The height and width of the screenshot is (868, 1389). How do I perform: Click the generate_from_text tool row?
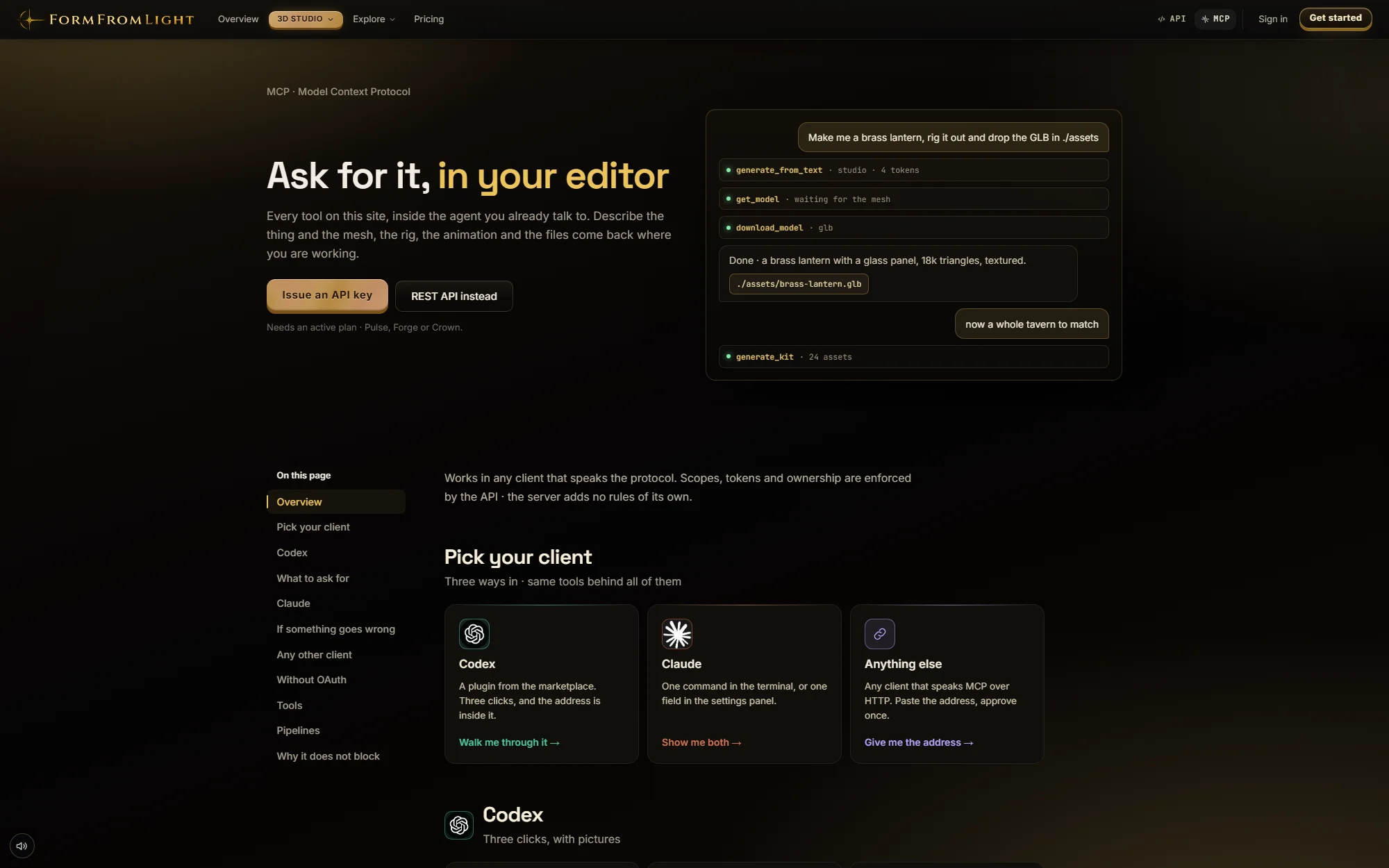click(913, 170)
